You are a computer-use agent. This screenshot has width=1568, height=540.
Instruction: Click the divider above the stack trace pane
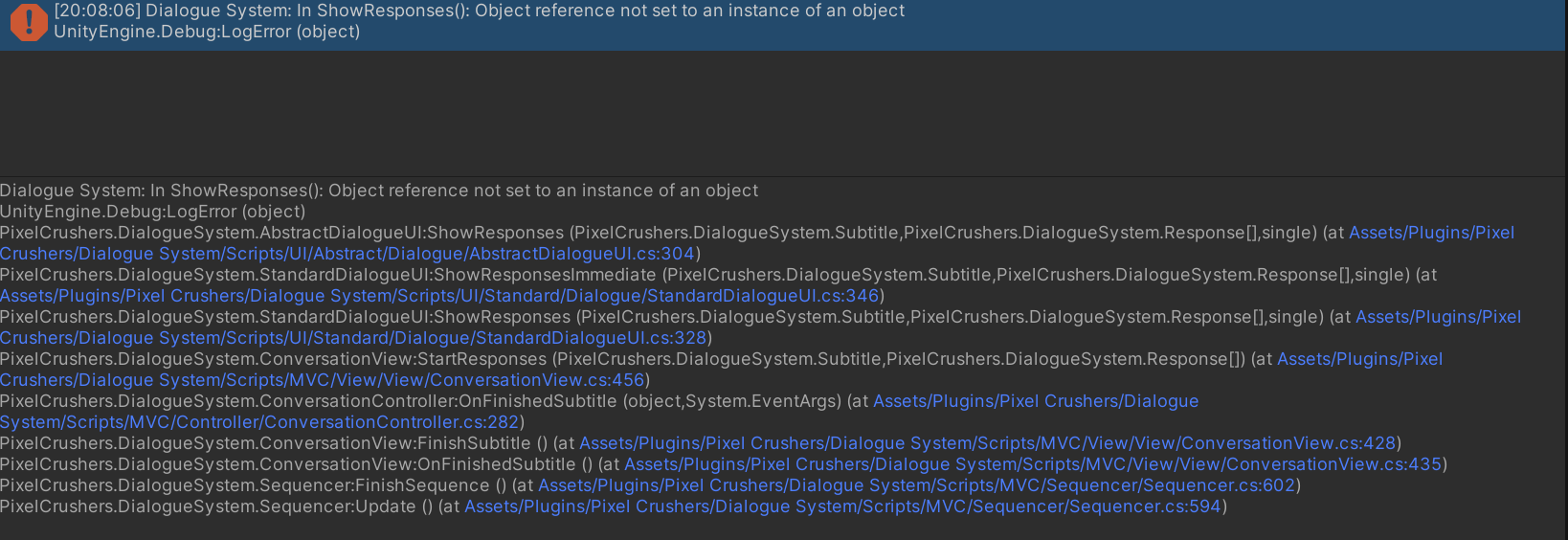(x=784, y=176)
